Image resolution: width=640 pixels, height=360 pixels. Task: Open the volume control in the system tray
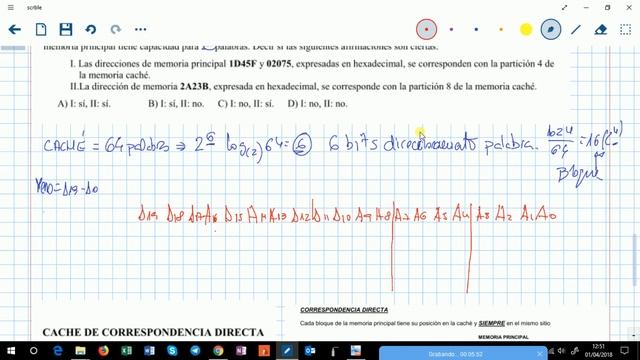pyautogui.click(x=562, y=351)
